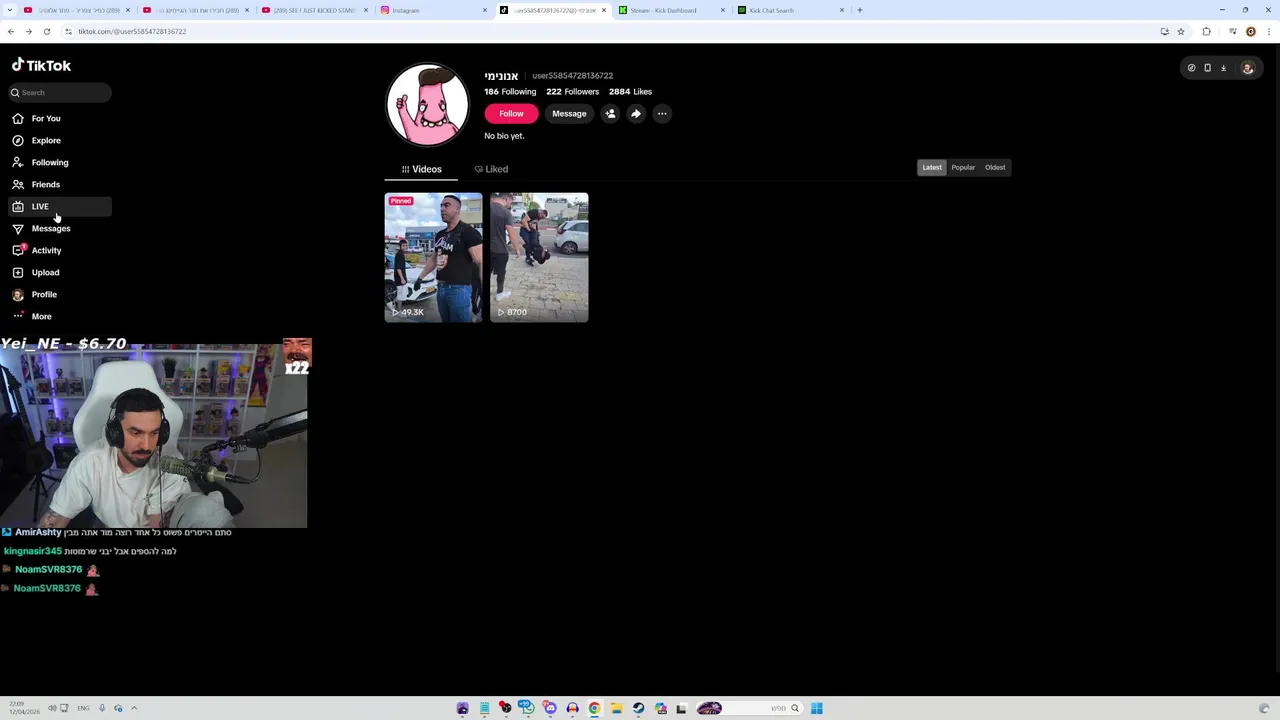
Task: Go back in browser history
Action: [11, 31]
